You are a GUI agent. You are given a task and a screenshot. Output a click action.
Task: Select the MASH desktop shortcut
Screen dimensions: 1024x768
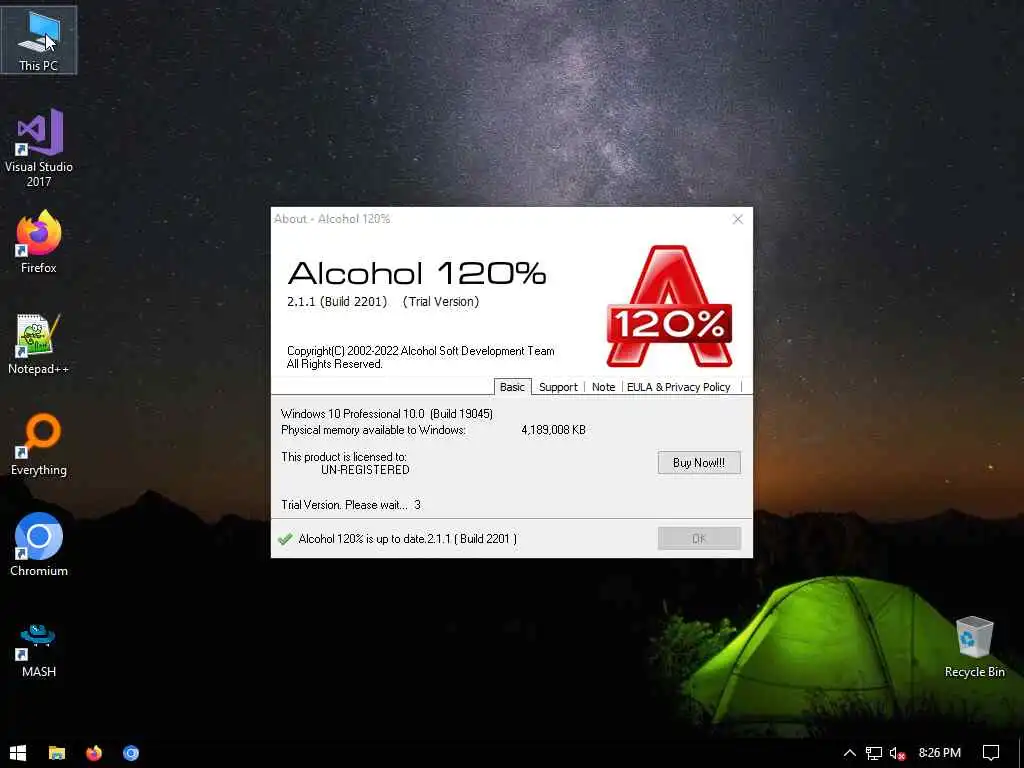point(39,650)
